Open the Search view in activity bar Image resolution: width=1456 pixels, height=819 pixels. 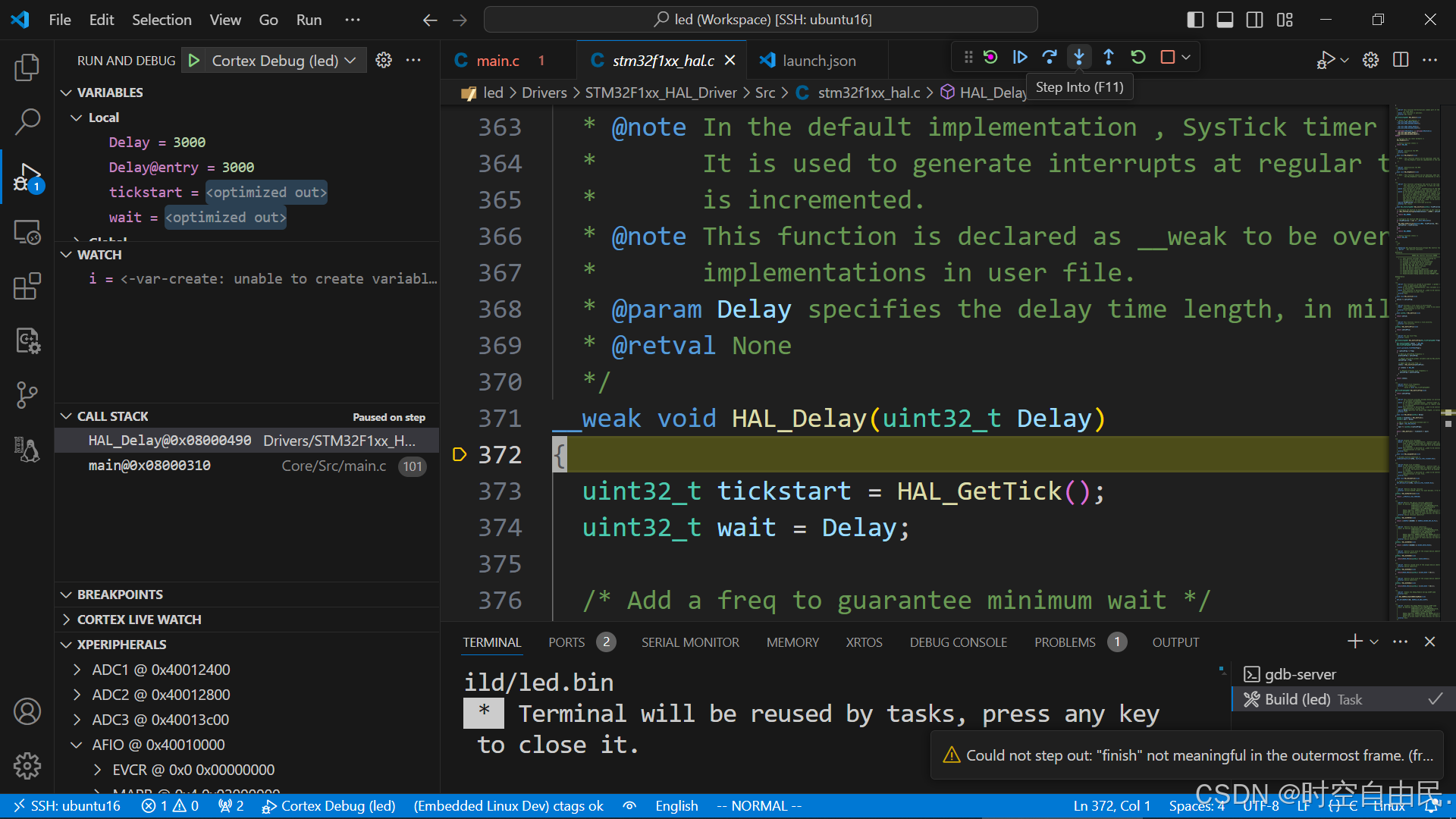coord(27,121)
